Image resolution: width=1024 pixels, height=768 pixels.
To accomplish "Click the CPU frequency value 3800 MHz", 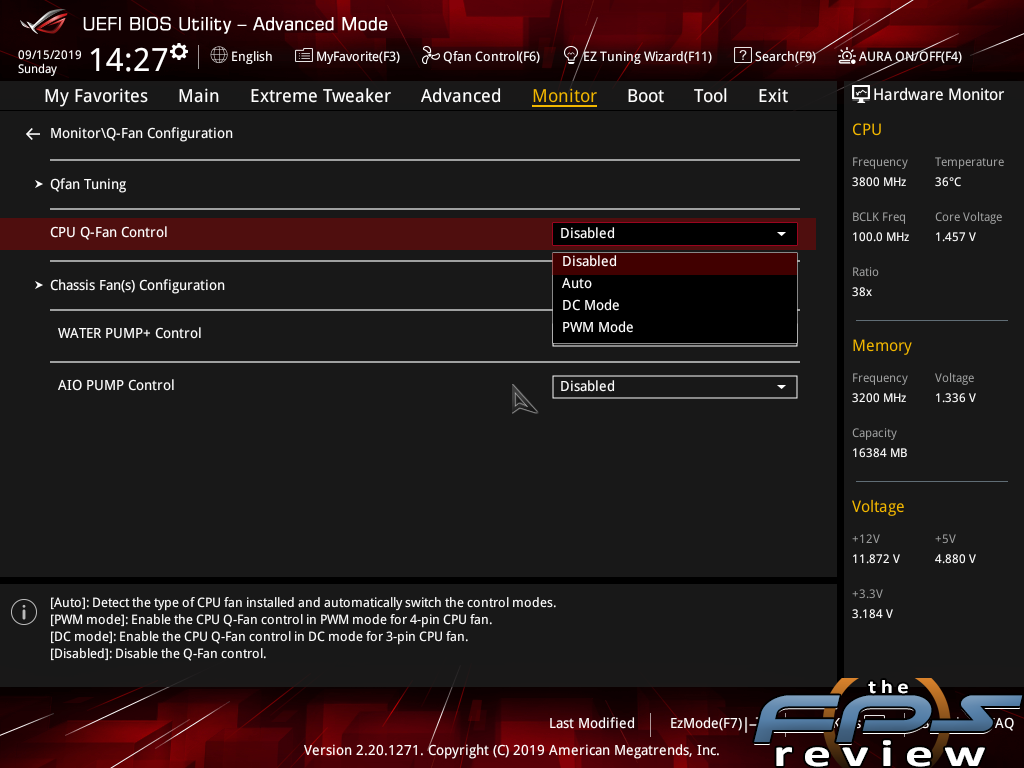I will pyautogui.click(x=878, y=182).
